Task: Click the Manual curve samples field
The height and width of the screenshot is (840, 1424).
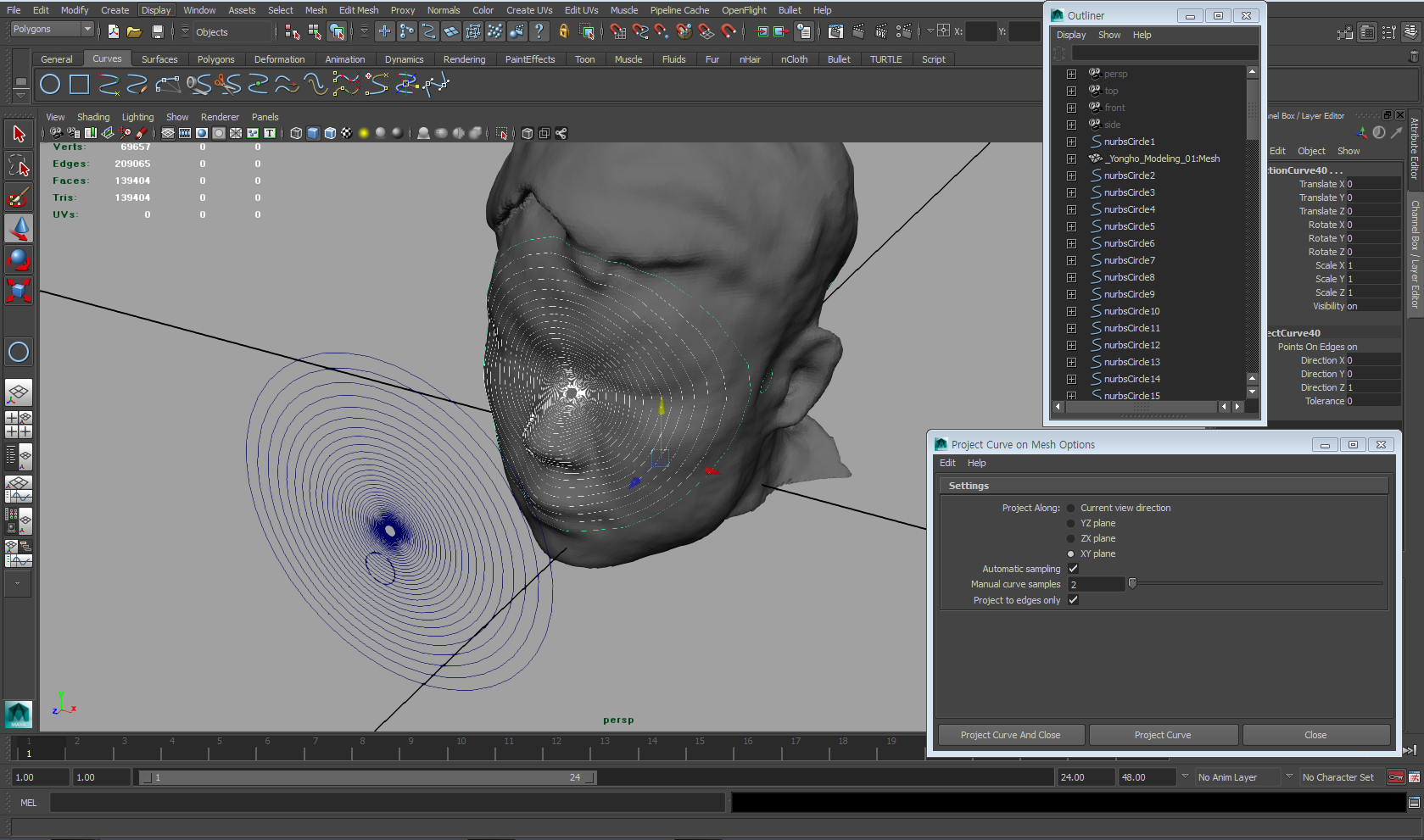Action: tap(1096, 584)
